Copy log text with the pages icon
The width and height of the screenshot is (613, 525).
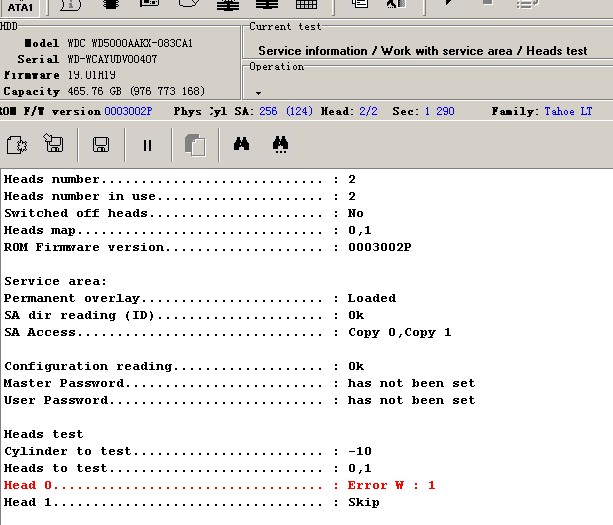pyautogui.click(x=195, y=145)
